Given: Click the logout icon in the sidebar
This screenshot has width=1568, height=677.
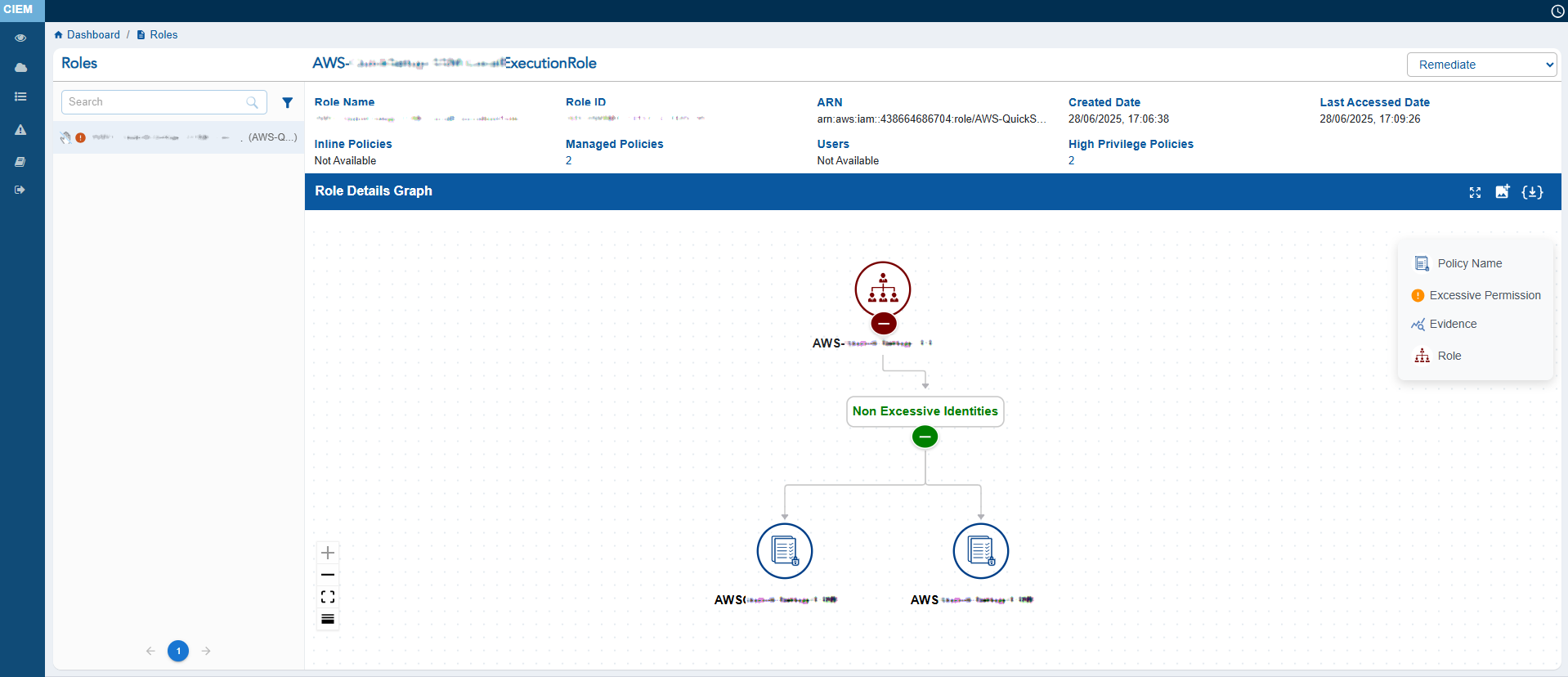Looking at the screenshot, I should 20,190.
